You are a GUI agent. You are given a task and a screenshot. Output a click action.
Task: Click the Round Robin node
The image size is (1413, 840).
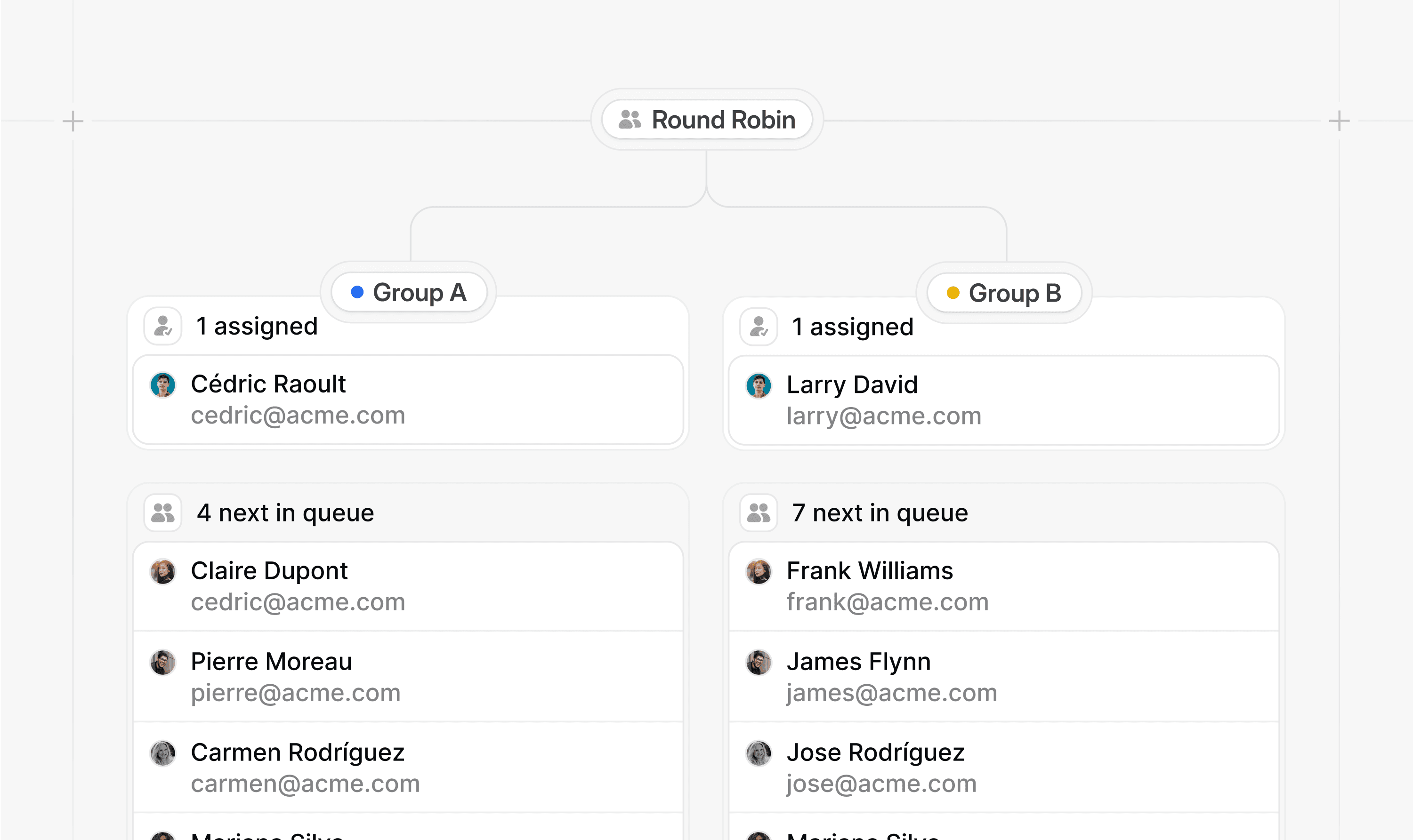[707, 120]
